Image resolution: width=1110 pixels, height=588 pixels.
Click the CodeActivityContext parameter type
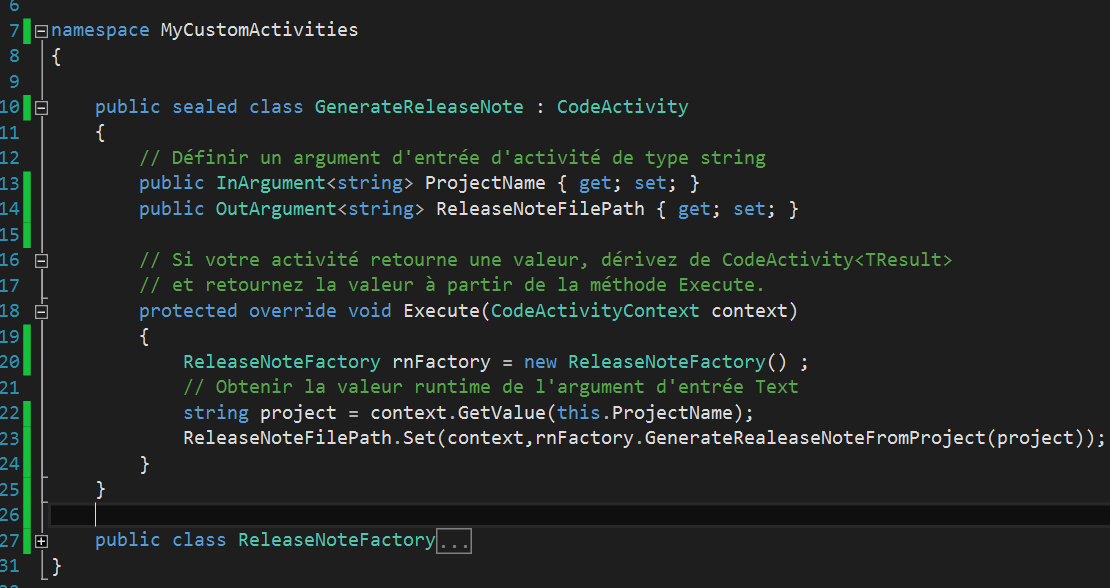click(x=595, y=311)
